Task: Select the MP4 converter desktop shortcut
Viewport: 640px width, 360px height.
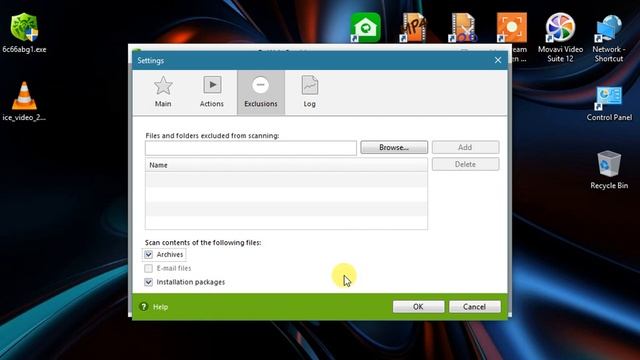Action: point(413,28)
